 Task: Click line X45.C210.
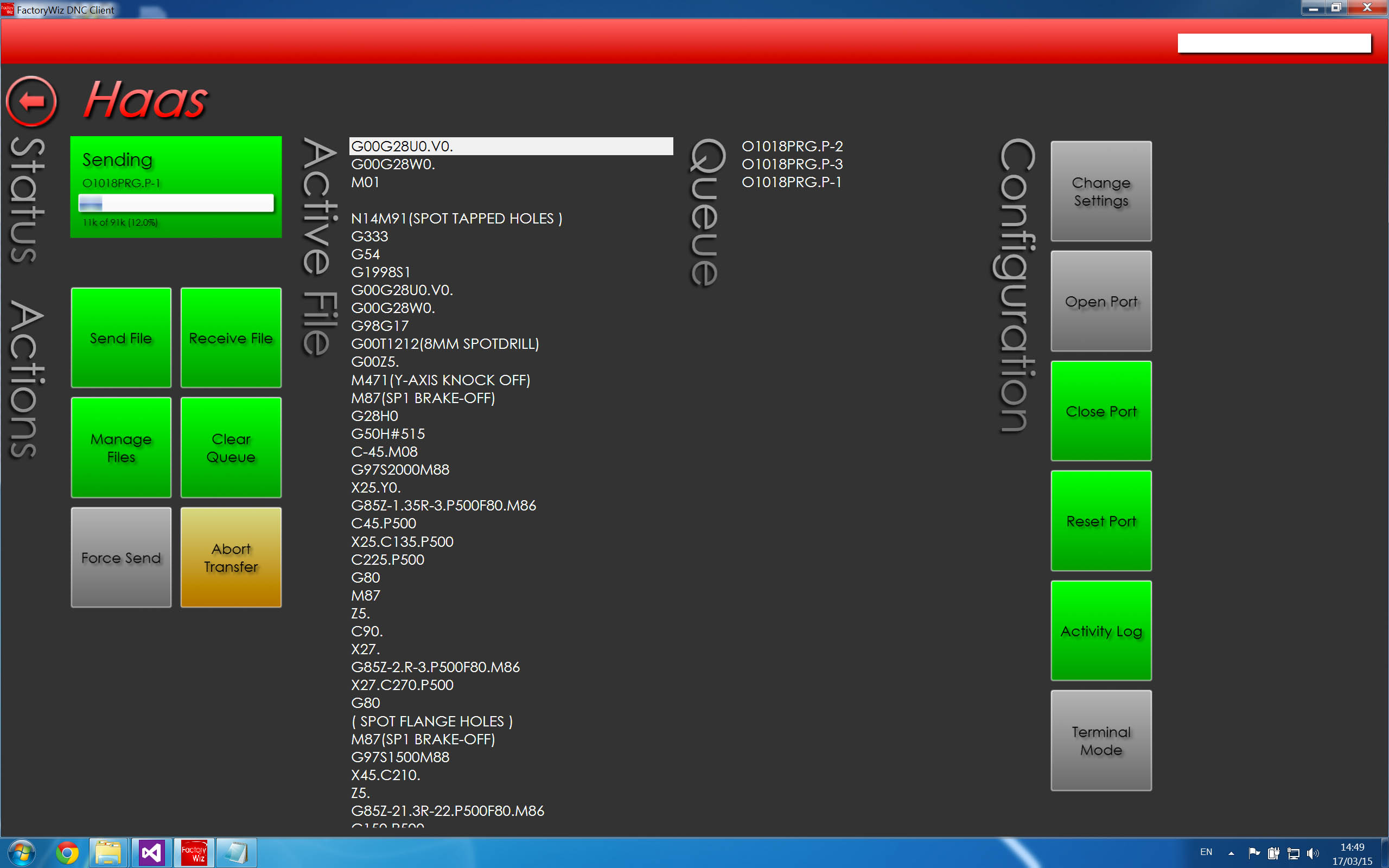(386, 775)
